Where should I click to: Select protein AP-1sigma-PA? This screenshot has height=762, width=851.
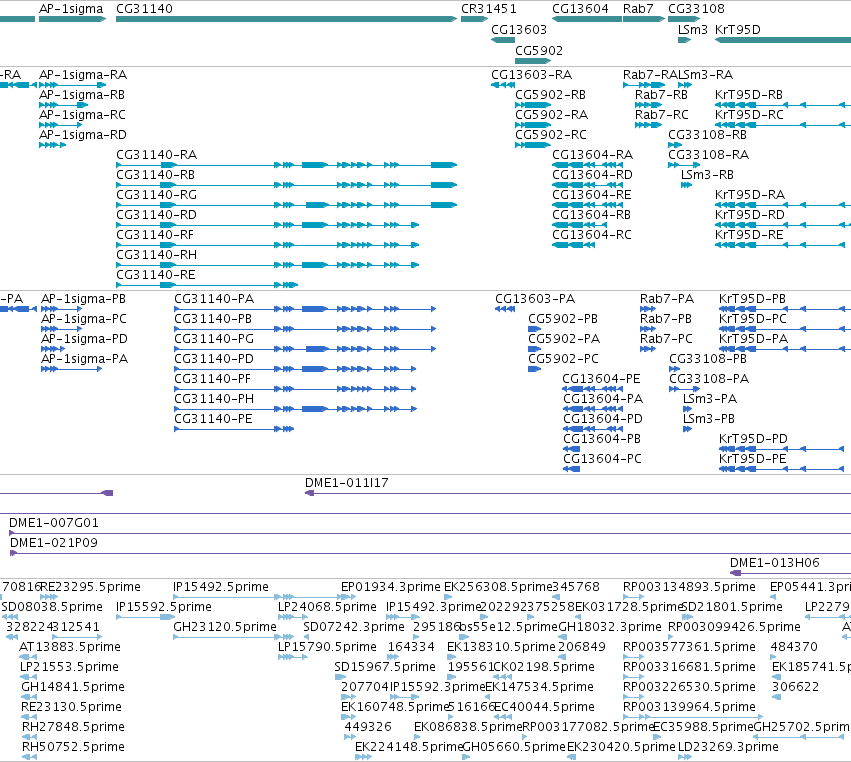(72, 369)
